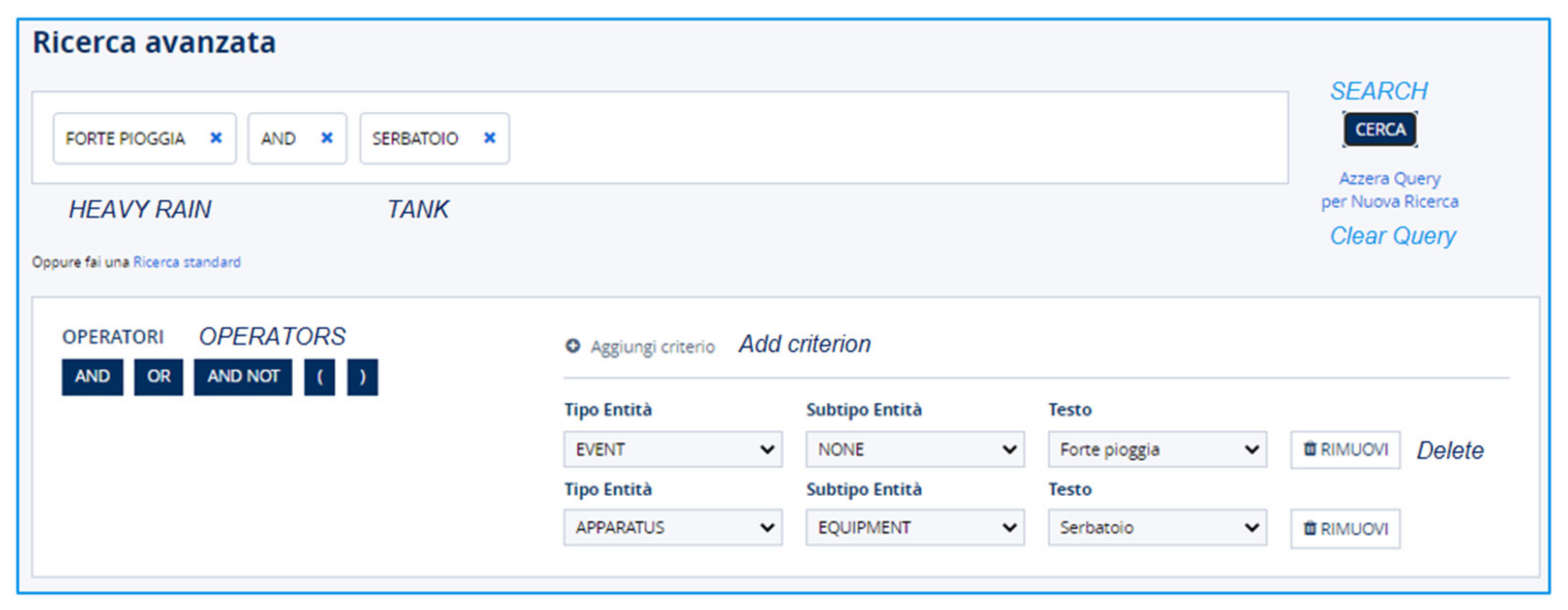Open the EVENT Tipo Entità dropdown

[x=673, y=449]
